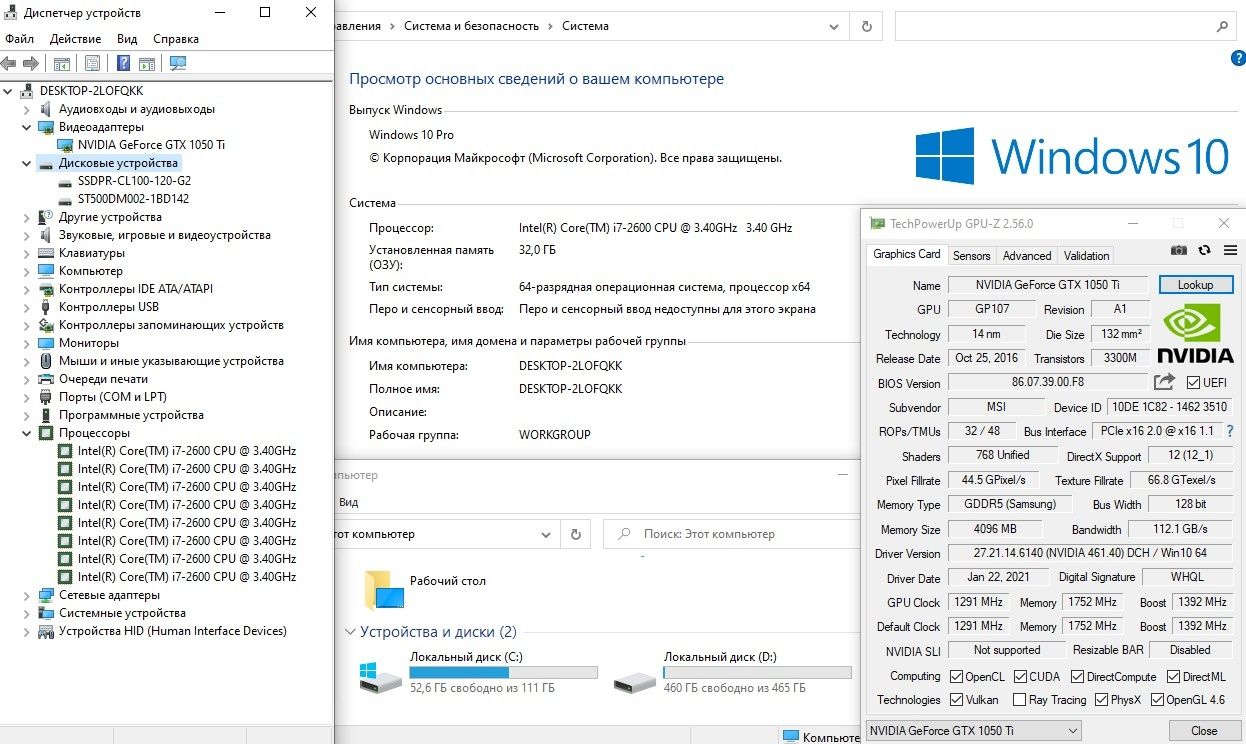Select the Локальный диск (C:) drive icon
This screenshot has height=744, width=1246.
pyautogui.click(x=380, y=677)
